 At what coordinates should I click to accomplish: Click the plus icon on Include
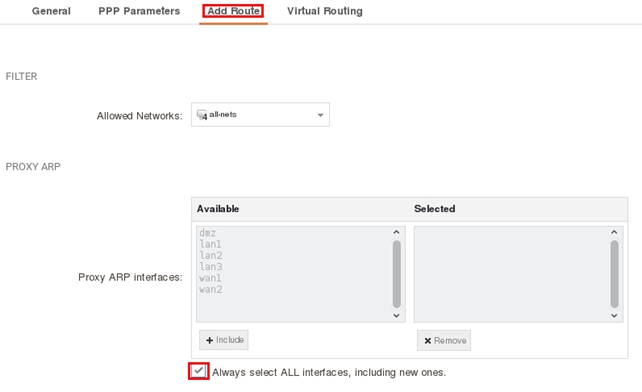(209, 340)
